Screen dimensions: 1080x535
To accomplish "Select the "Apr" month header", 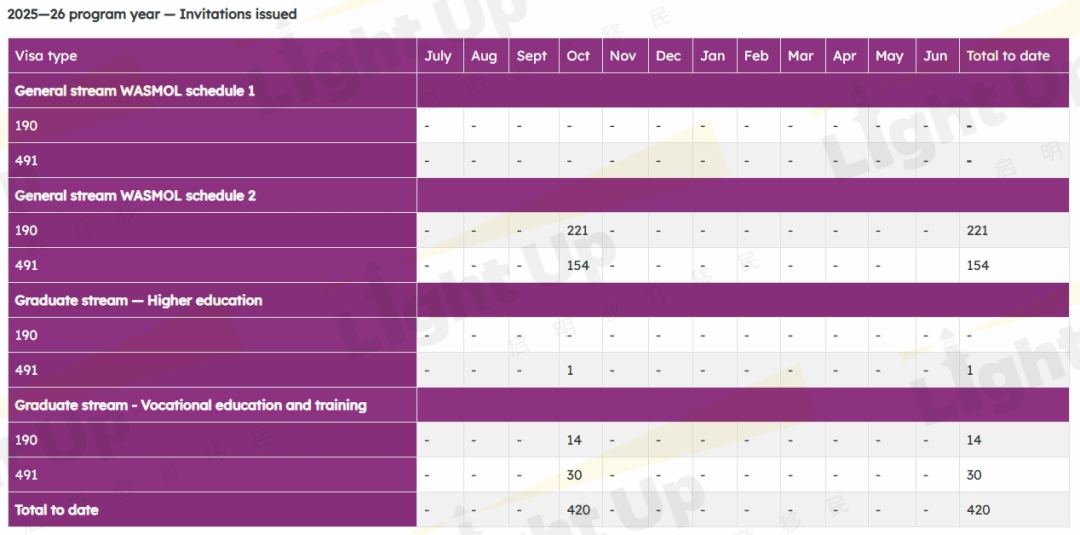I will point(845,56).
